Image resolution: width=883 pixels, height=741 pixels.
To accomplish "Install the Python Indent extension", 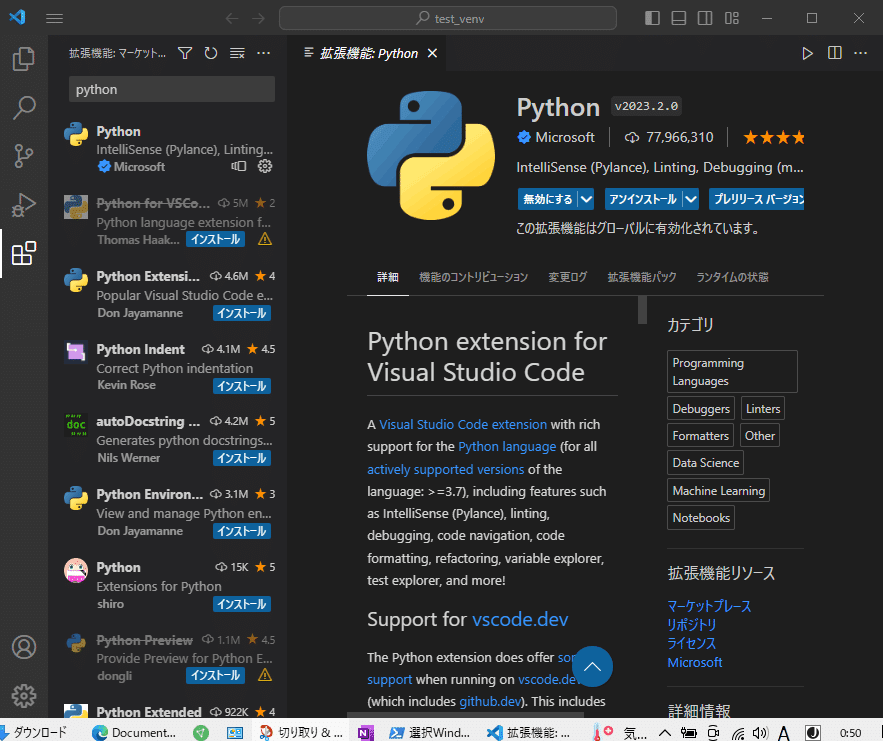I will (x=242, y=386).
